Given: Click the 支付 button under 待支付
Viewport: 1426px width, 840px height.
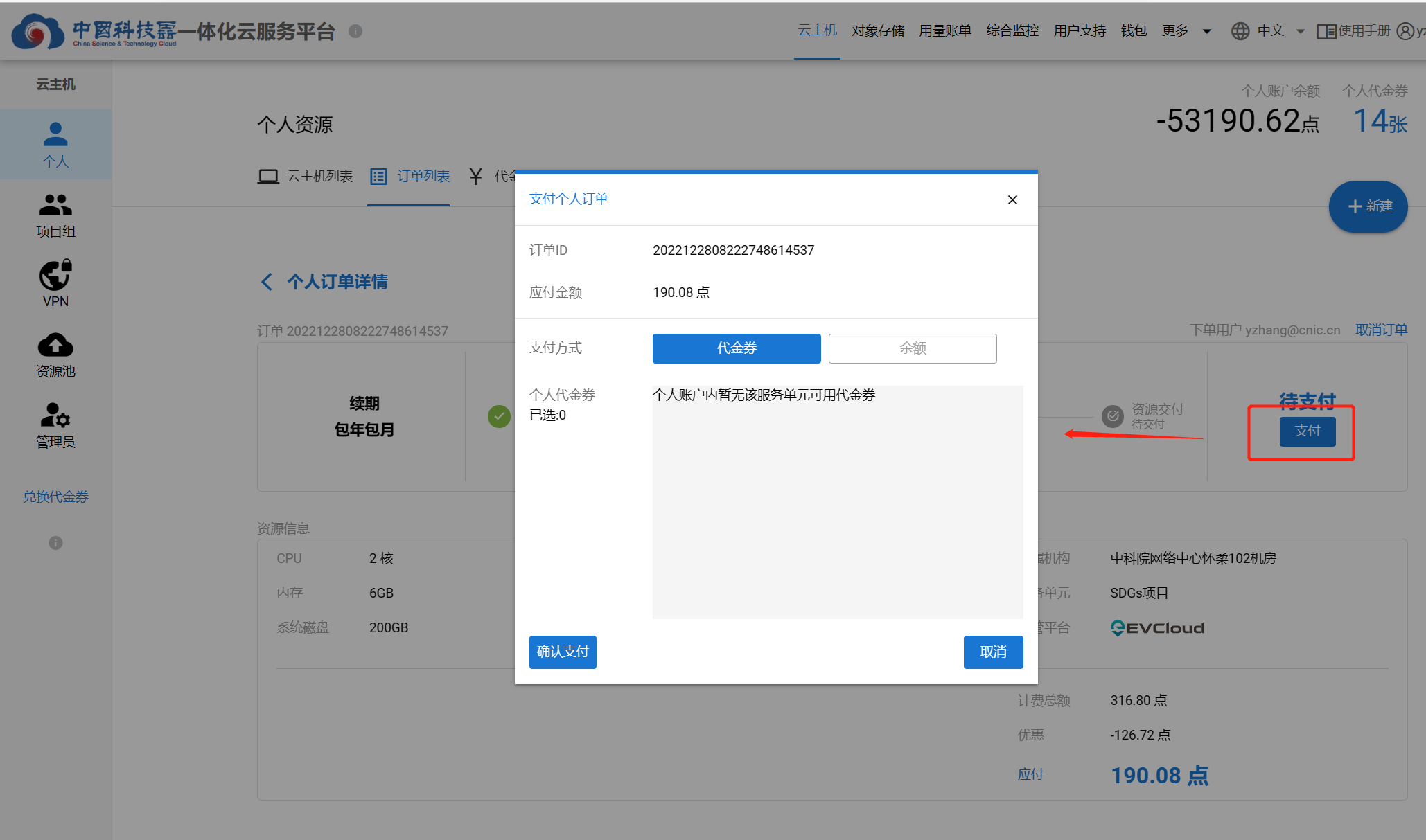Looking at the screenshot, I should click(1308, 431).
